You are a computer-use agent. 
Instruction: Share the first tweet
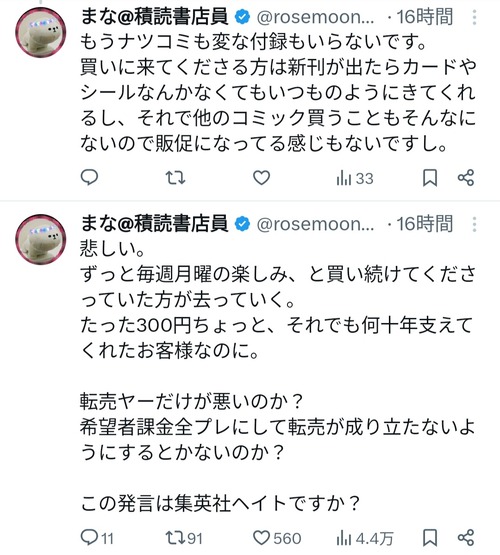(466, 178)
